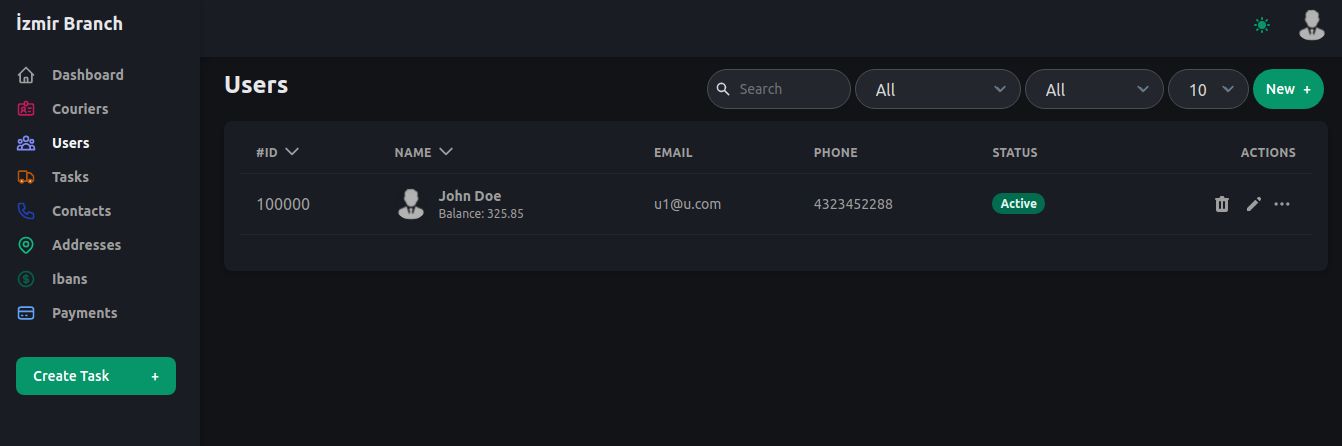Sort the table by #ID column chevron
Screen dimensions: 1342x446
coord(292,152)
